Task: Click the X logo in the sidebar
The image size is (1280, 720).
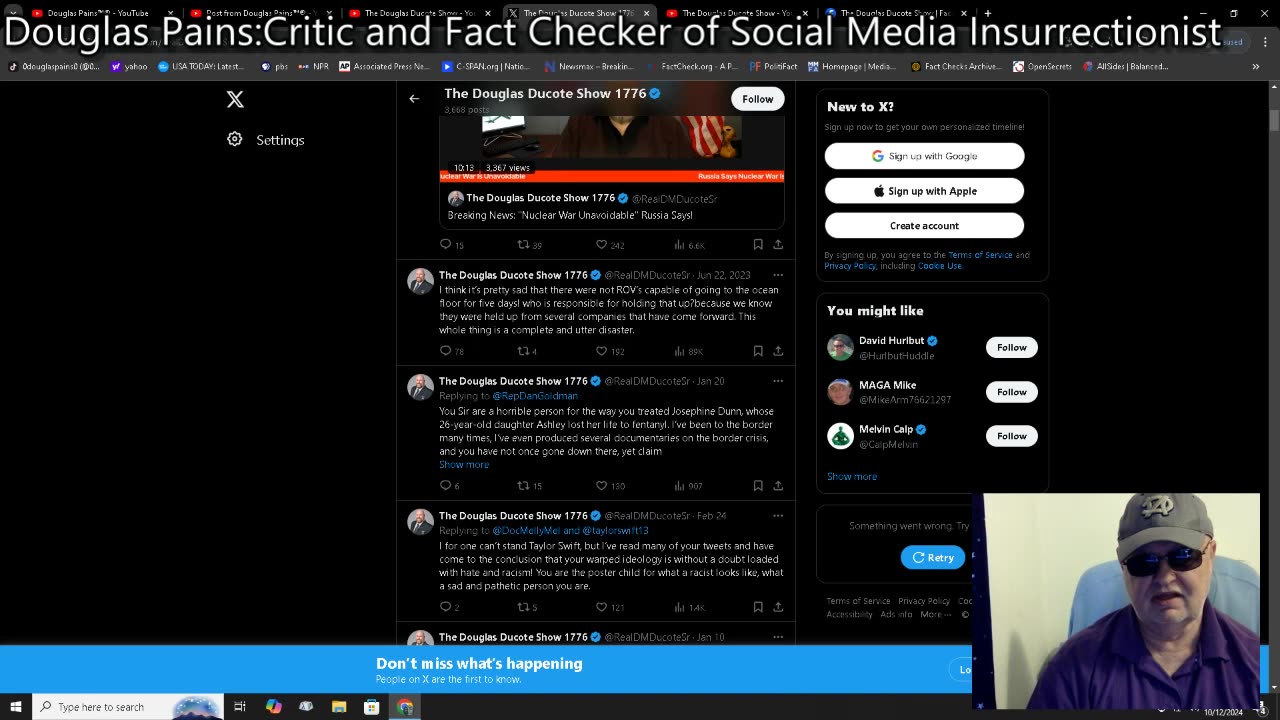Action: [x=235, y=99]
